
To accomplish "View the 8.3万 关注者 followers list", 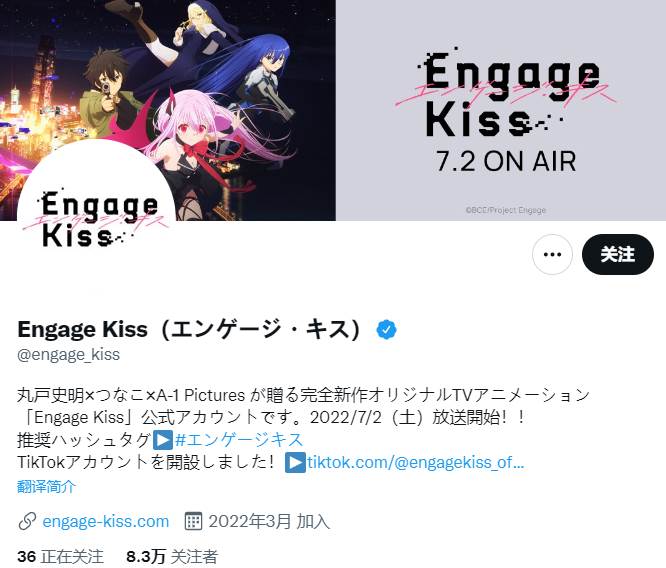I will pos(172,557).
